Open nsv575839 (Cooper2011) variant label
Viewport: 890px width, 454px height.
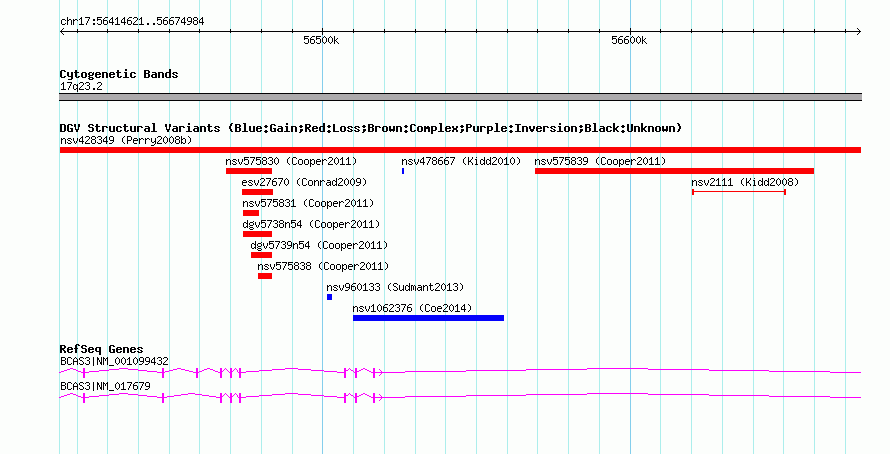[600, 161]
